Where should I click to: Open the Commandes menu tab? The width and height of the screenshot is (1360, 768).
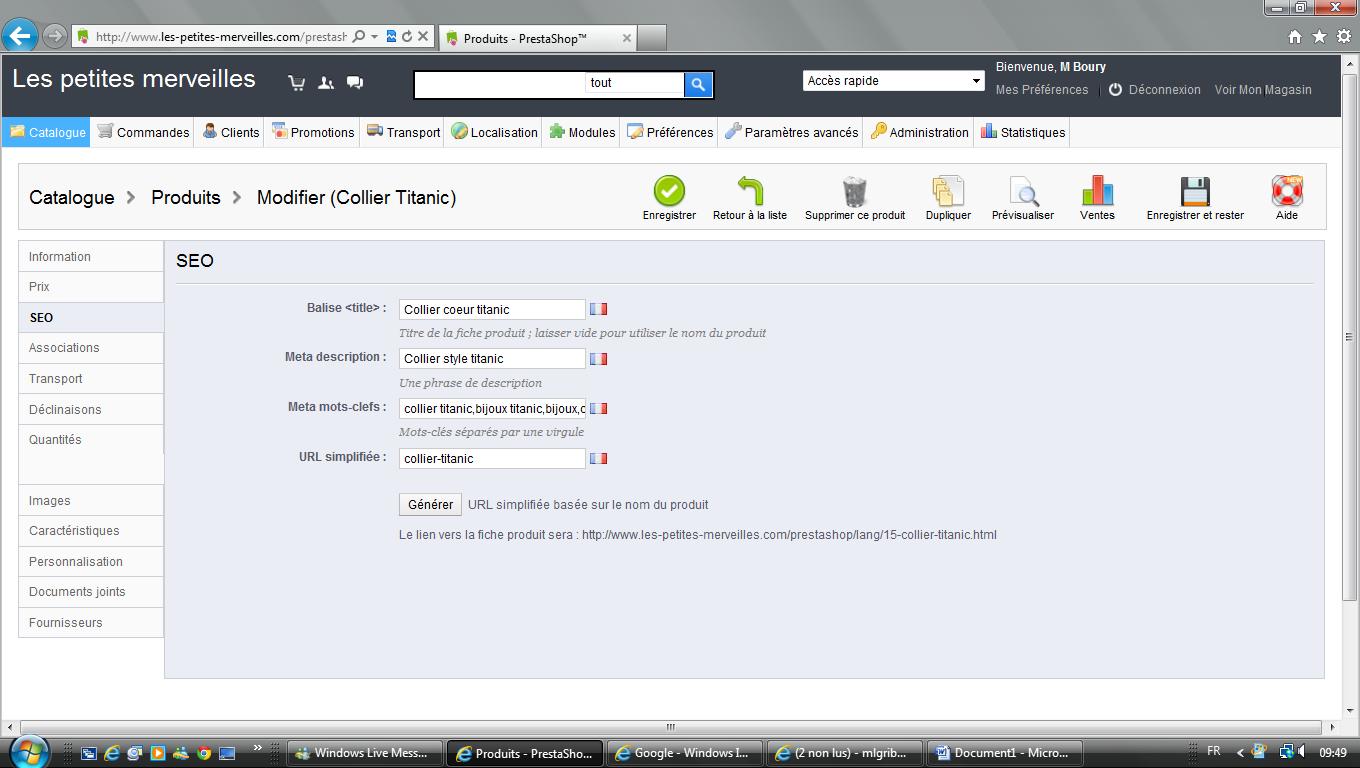(143, 132)
